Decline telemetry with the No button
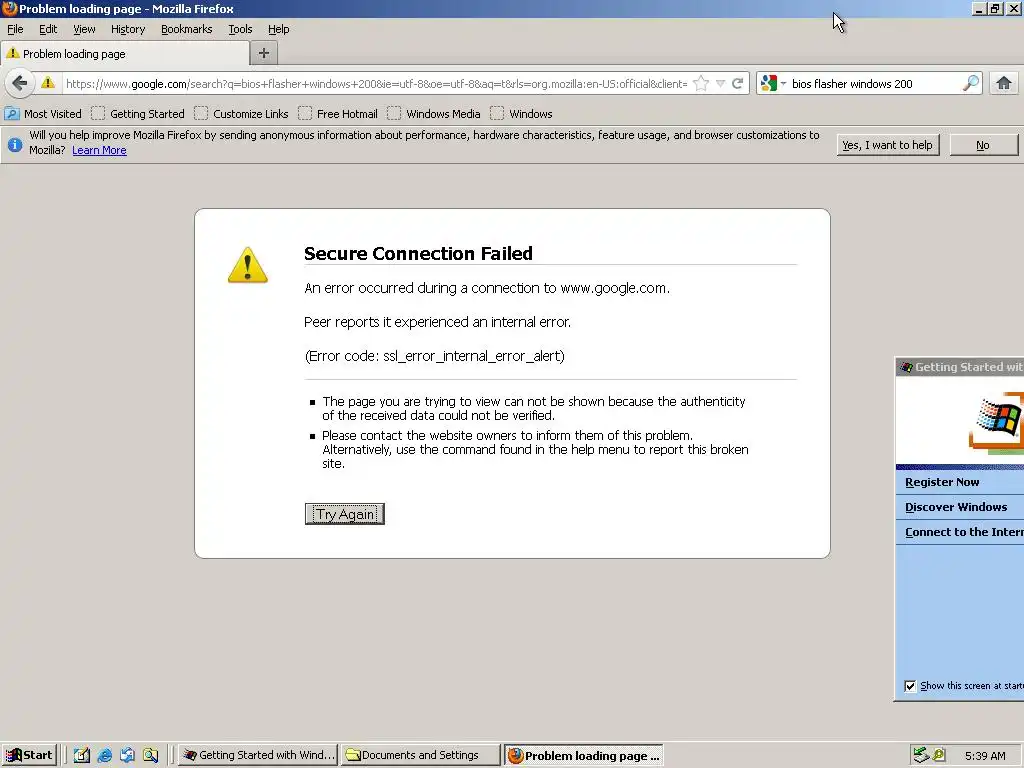1024x768 pixels. 983,145
